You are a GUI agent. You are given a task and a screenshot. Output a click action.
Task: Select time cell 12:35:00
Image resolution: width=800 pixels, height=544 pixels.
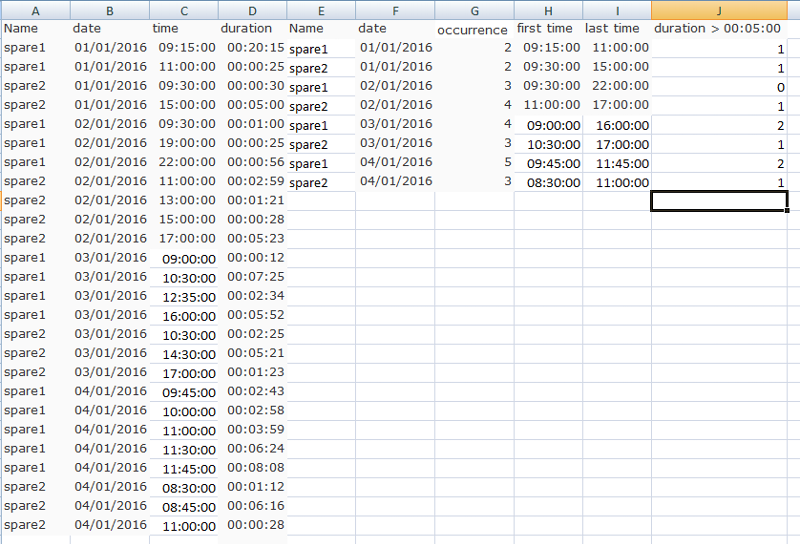(x=184, y=297)
